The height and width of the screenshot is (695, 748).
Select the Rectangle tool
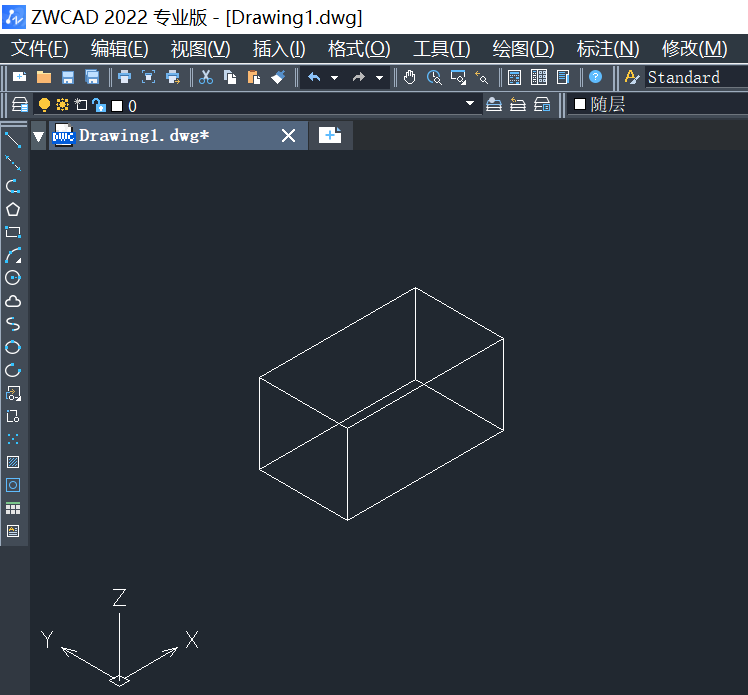click(13, 232)
